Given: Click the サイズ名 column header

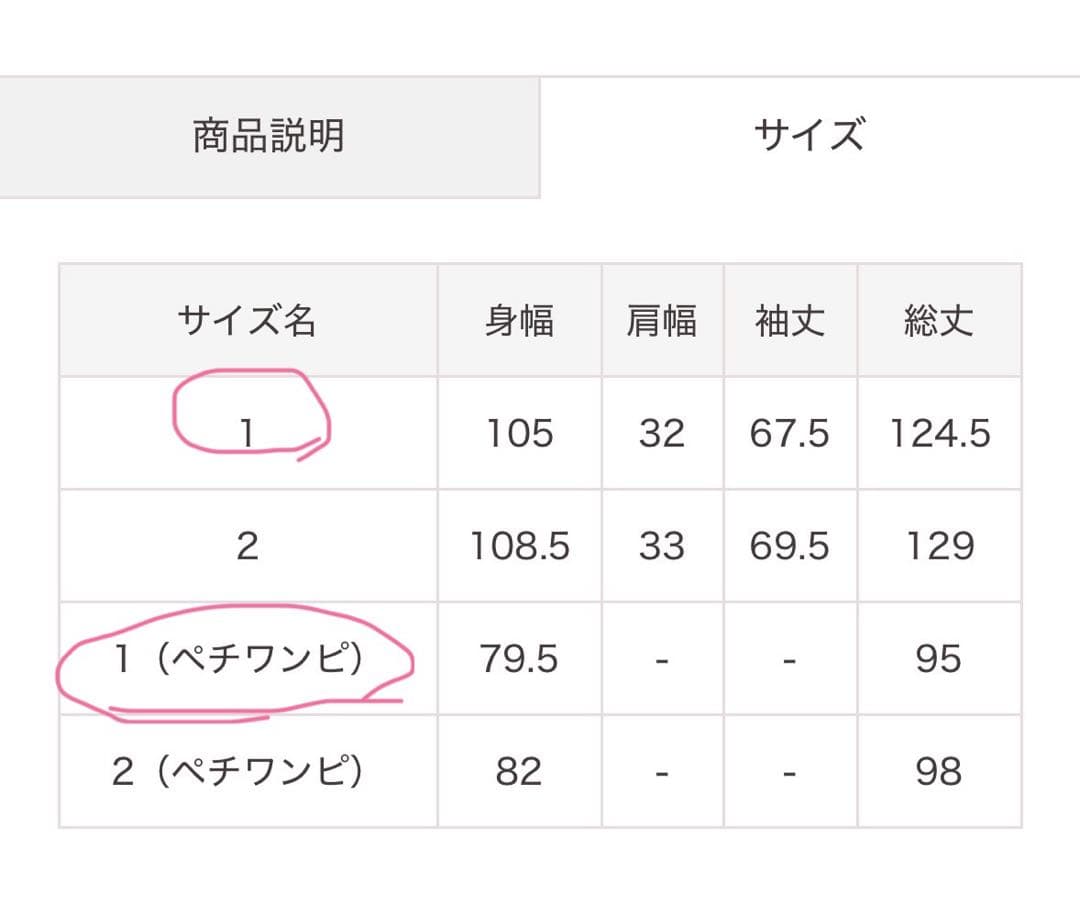Looking at the screenshot, I should 247,321.
